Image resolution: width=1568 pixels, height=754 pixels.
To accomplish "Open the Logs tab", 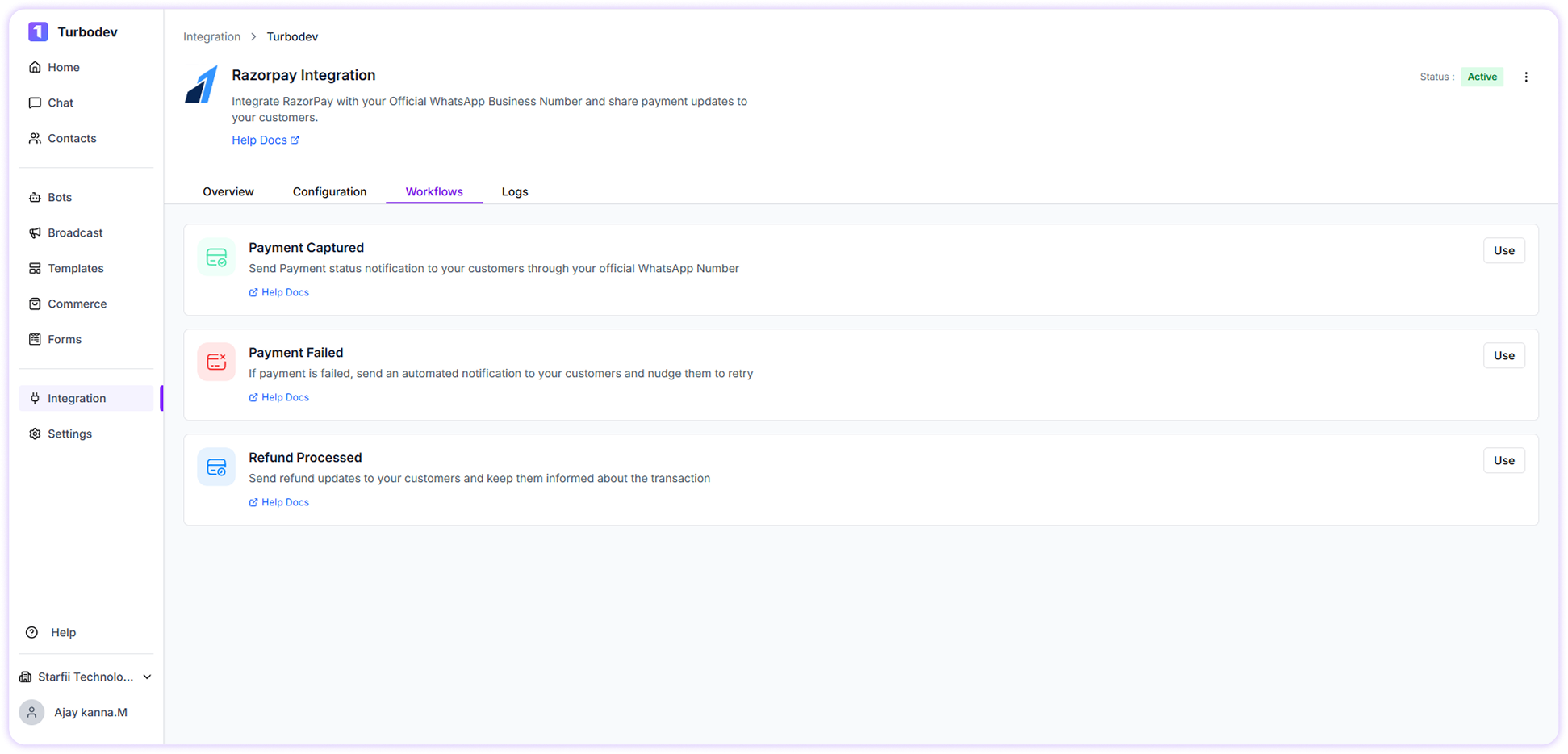I will click(514, 191).
